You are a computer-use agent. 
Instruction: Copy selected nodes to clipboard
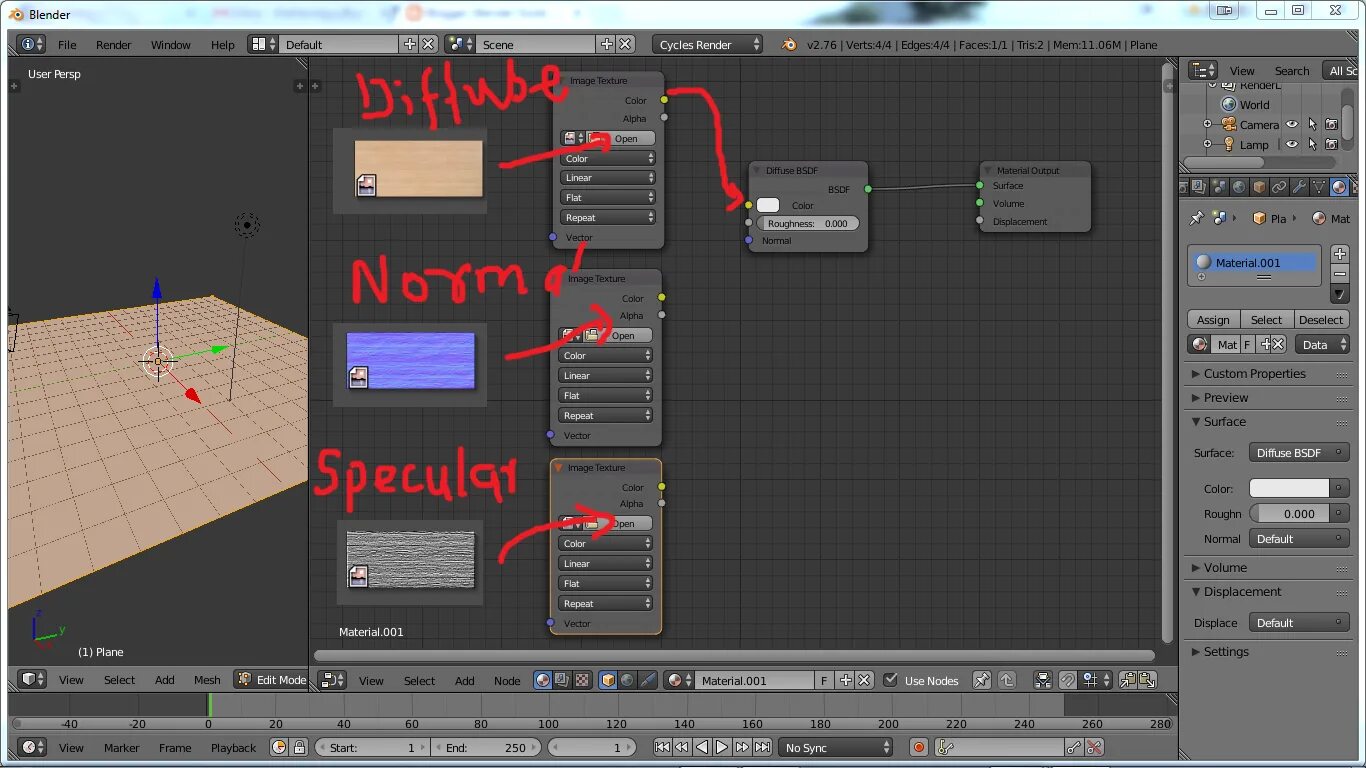click(1128, 680)
